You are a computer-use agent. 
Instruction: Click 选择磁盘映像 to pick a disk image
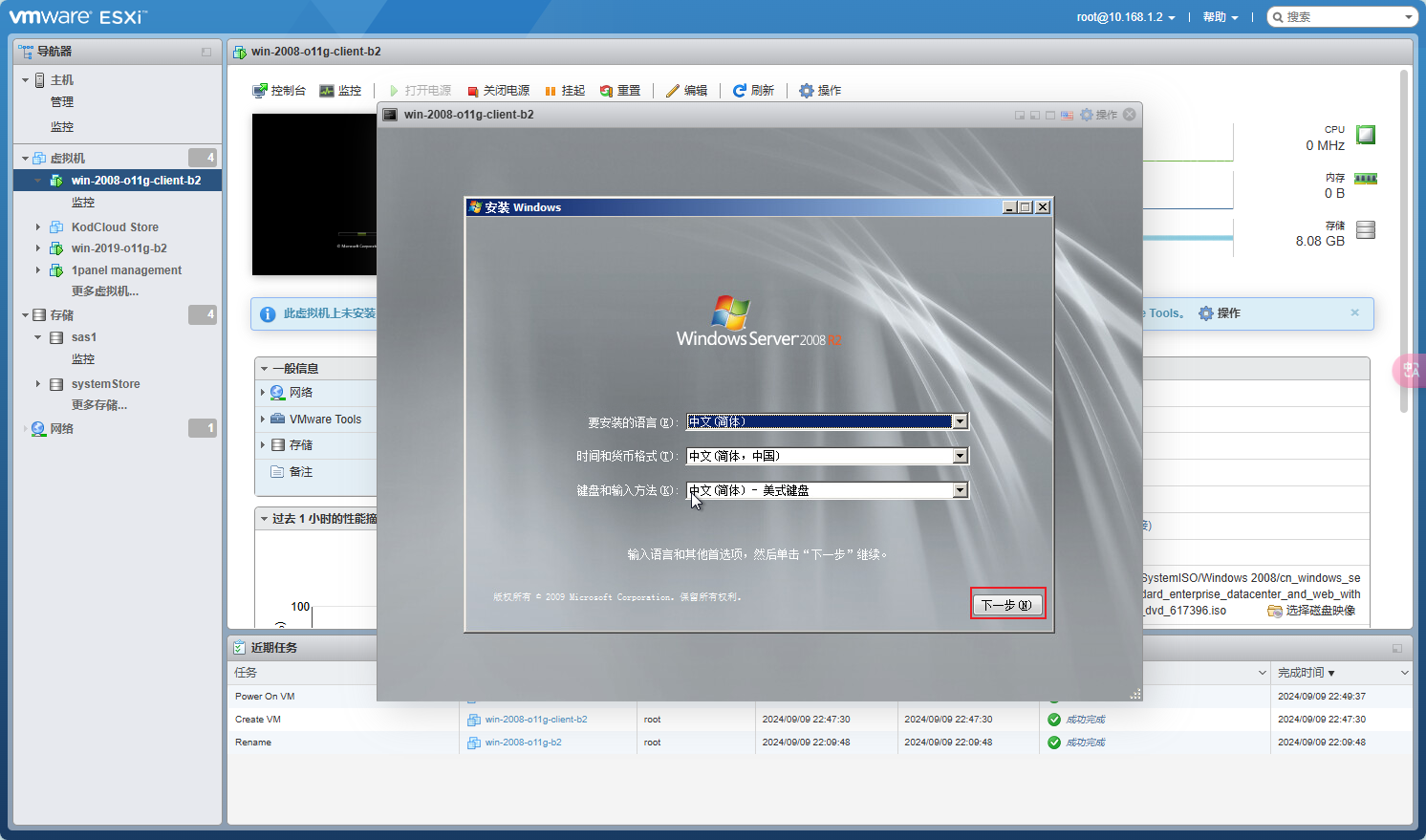pos(1311,611)
